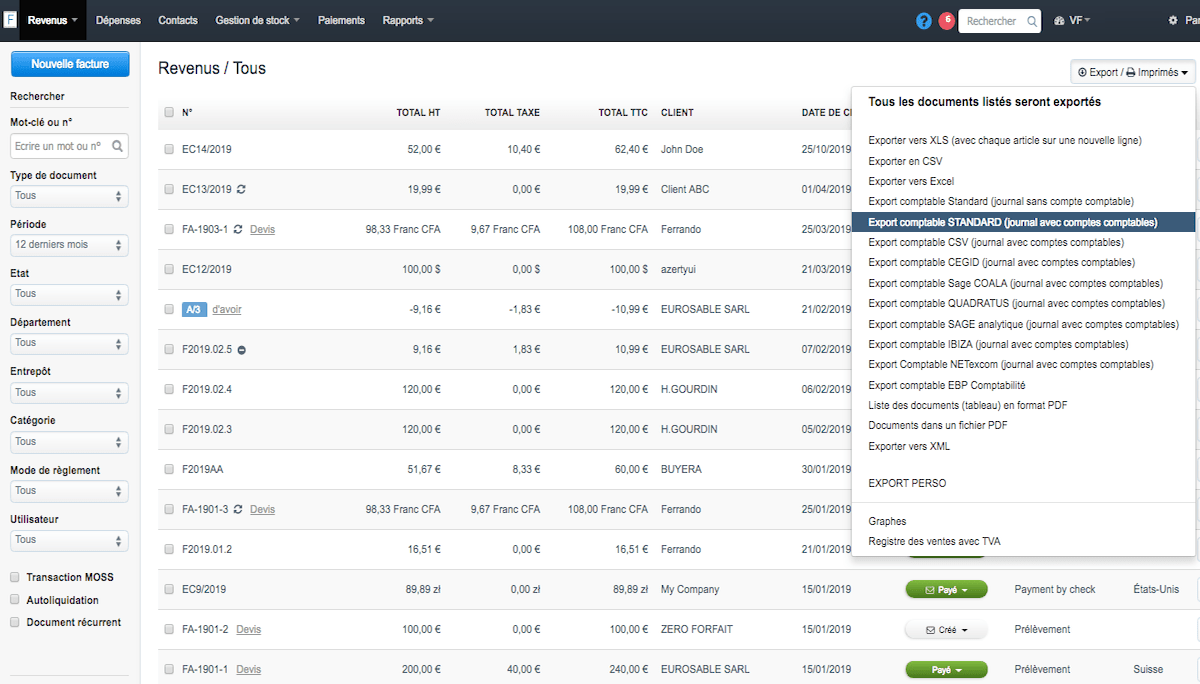The height and width of the screenshot is (684, 1200).
Task: Open the Devis link next to FA-1903-1
Action: point(262,229)
